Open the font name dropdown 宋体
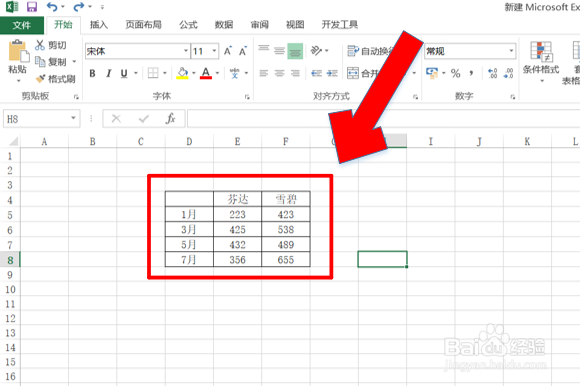 click(186, 51)
